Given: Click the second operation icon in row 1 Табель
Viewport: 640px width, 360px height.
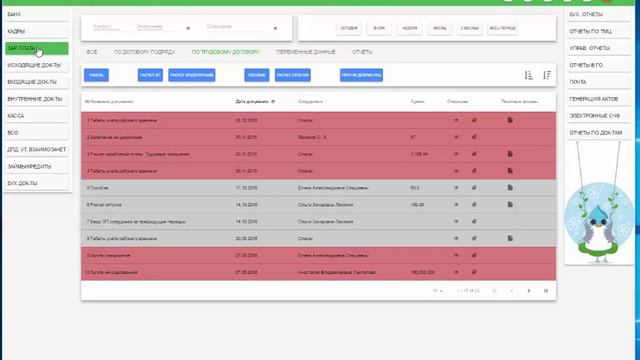Looking at the screenshot, I should click(x=474, y=120).
